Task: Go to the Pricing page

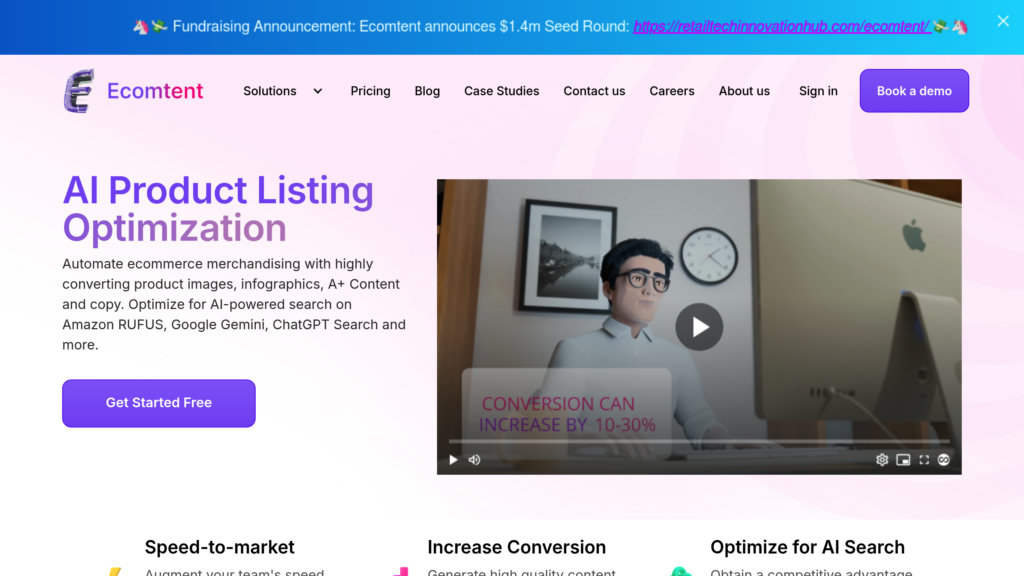Action: tap(370, 91)
